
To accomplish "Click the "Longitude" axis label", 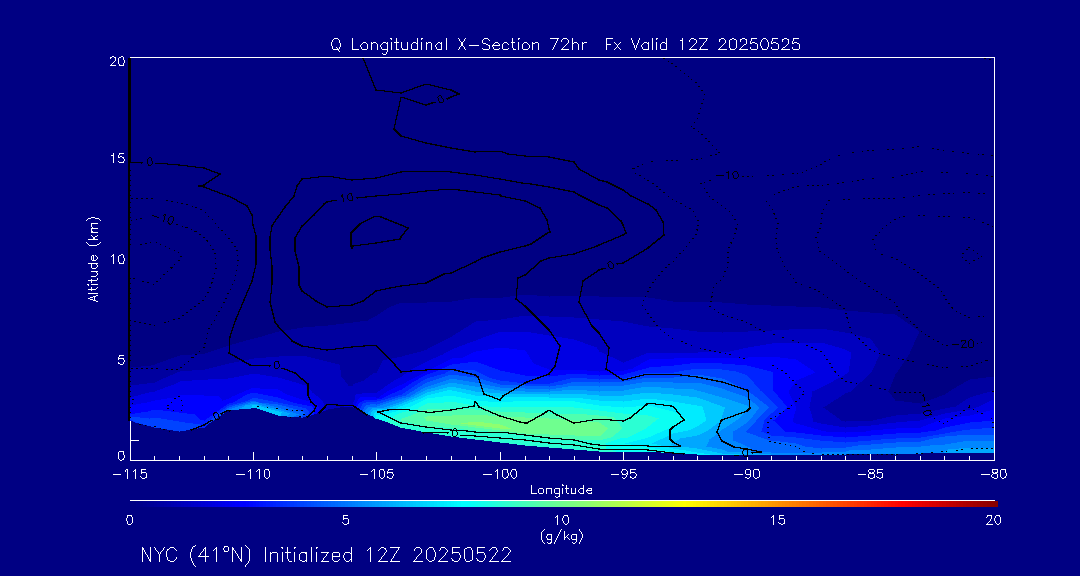I will [561, 490].
